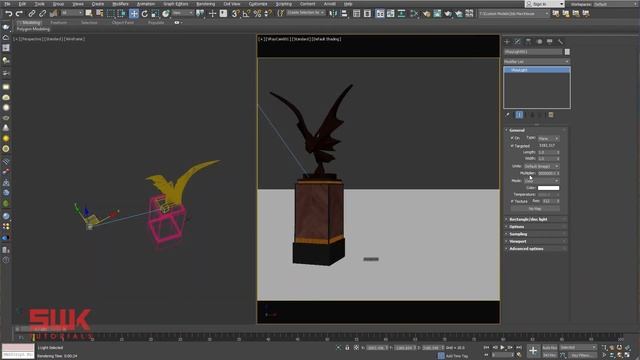Click the Redo arrow icon
The image size is (640, 360).
(x=19, y=14)
